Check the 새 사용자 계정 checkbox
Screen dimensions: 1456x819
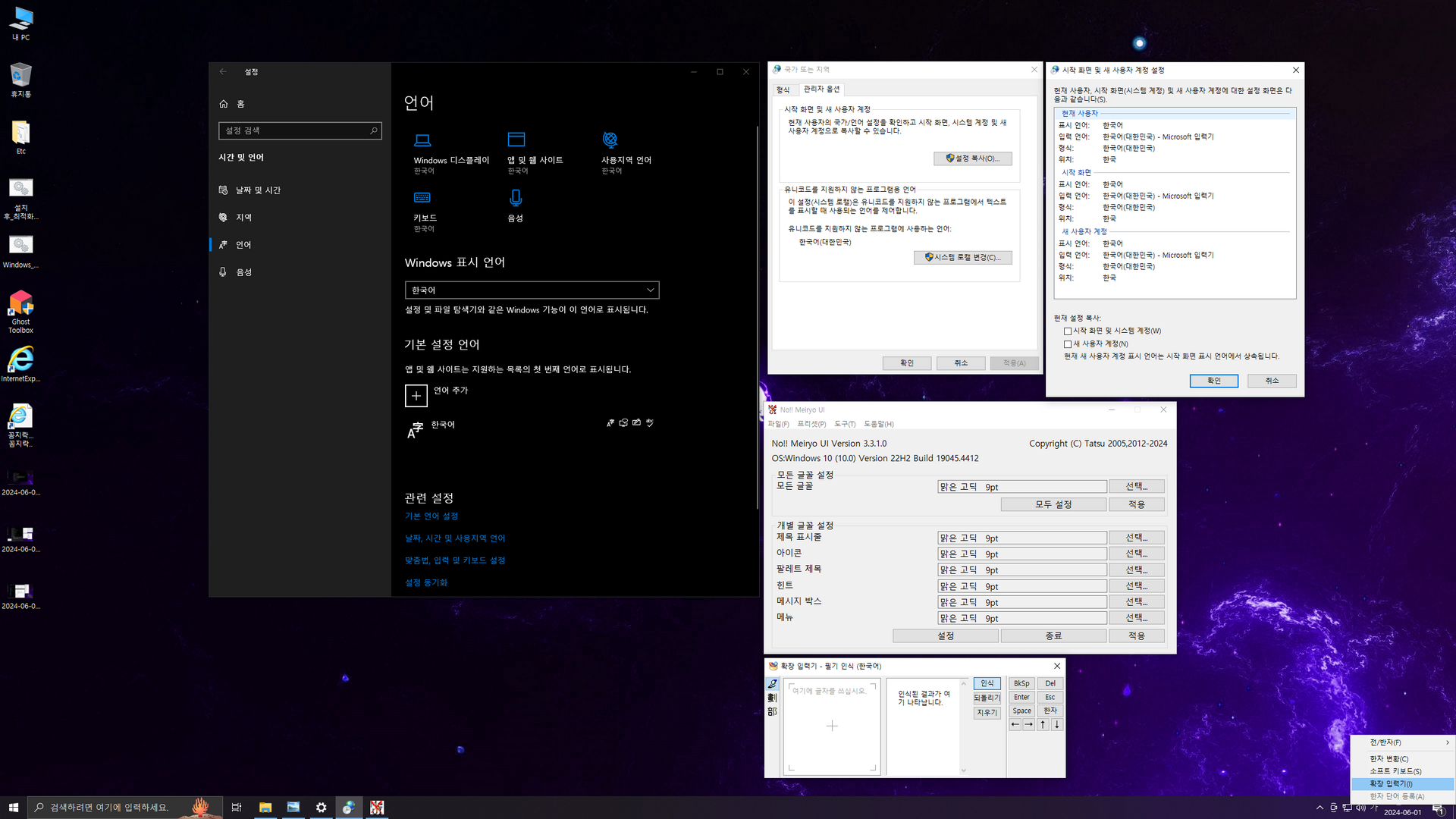click(1068, 344)
